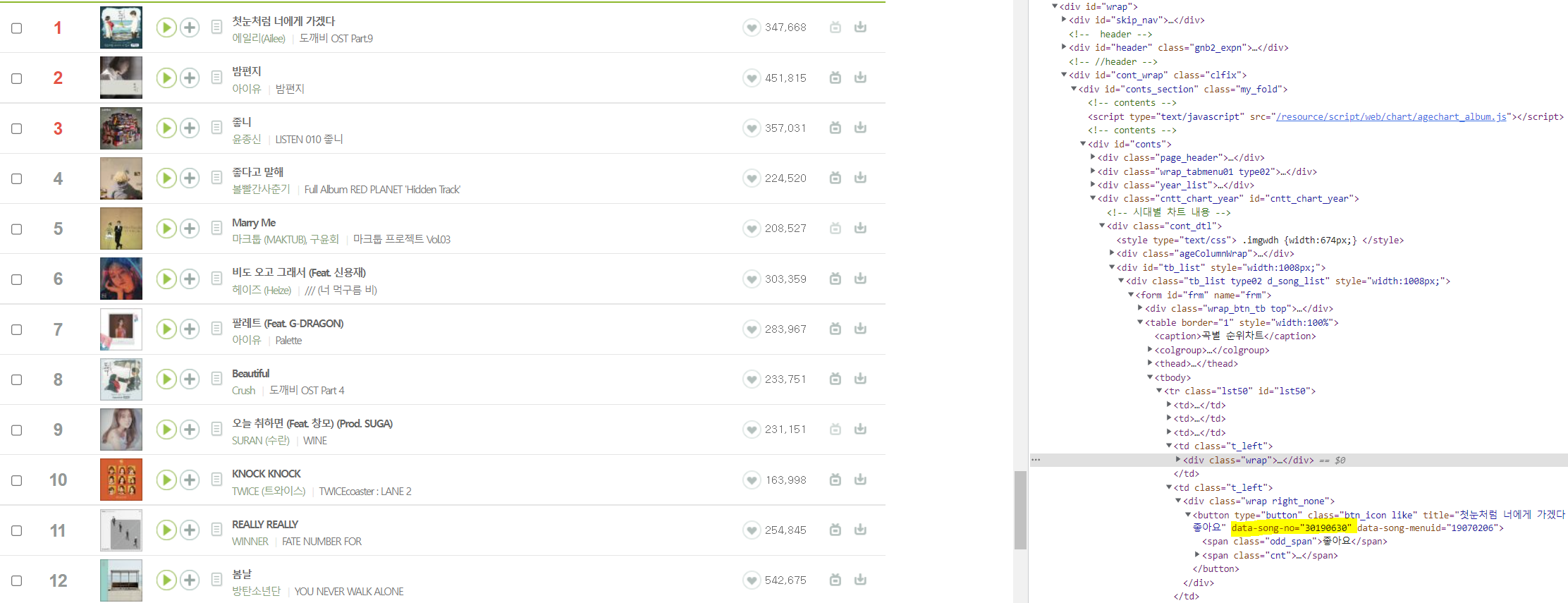The width and height of the screenshot is (1568, 603).
Task: Play the song KNOCK KNOCK
Action: 166,480
